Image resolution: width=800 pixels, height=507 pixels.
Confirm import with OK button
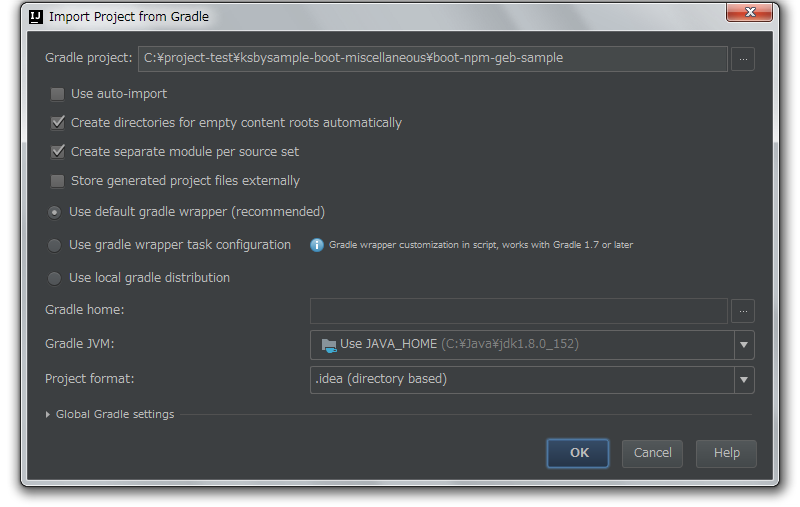click(578, 453)
